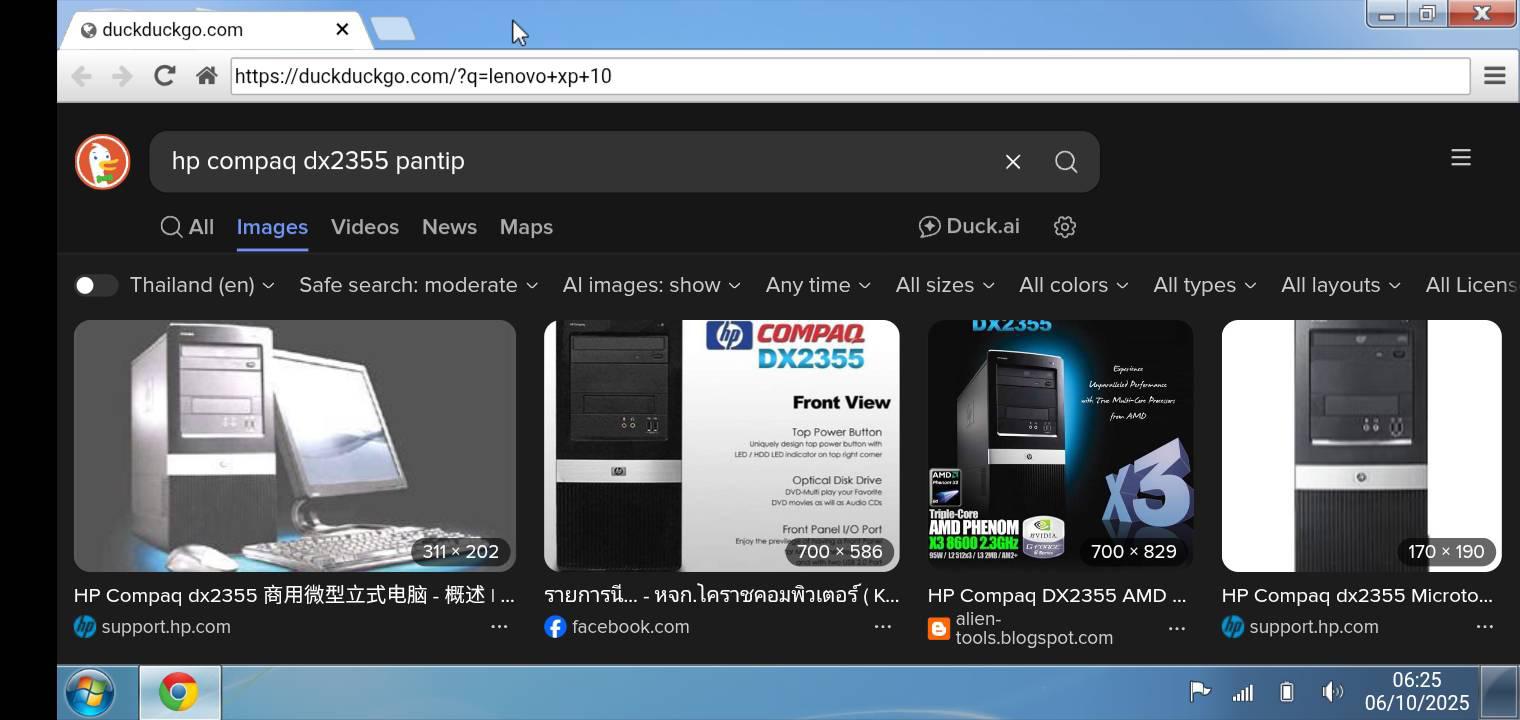Open the รายการนี้ facebook result title link
Viewport: 1520px width, 720px height.
click(x=722, y=596)
